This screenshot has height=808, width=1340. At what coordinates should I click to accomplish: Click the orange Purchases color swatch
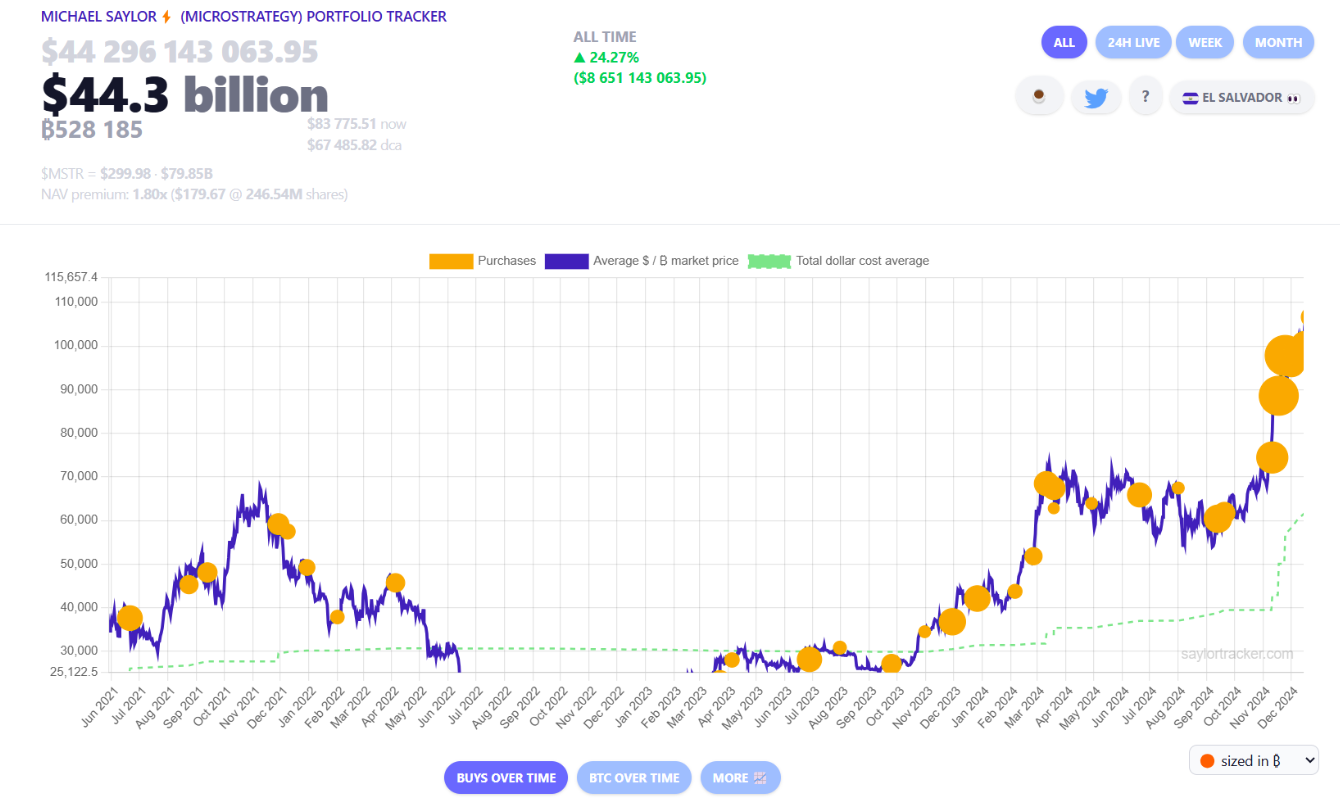coord(450,261)
